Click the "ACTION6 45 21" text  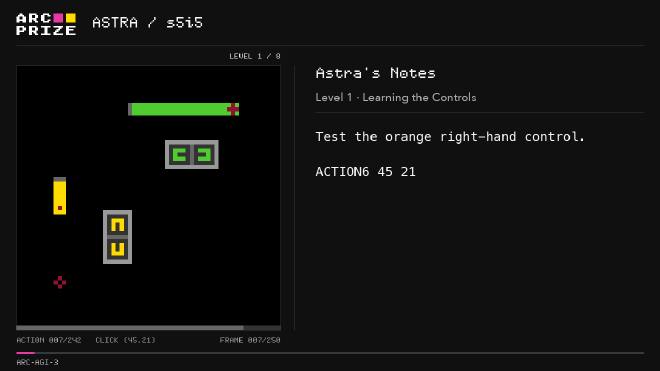click(365, 172)
